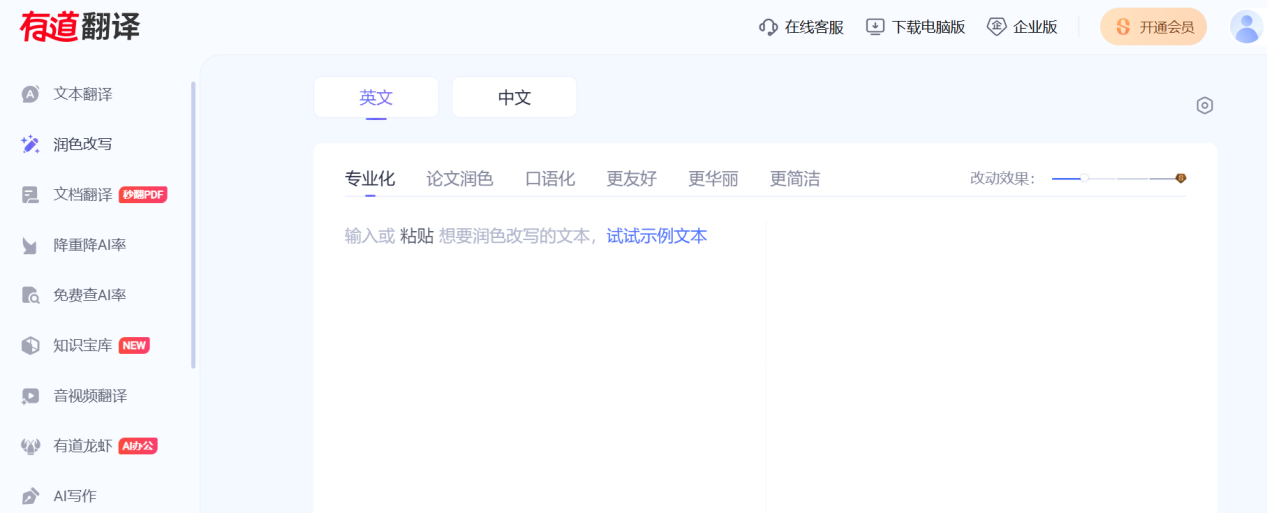Click the 秒翻PDF badge
The width and height of the screenshot is (1267, 513).
tap(143, 195)
